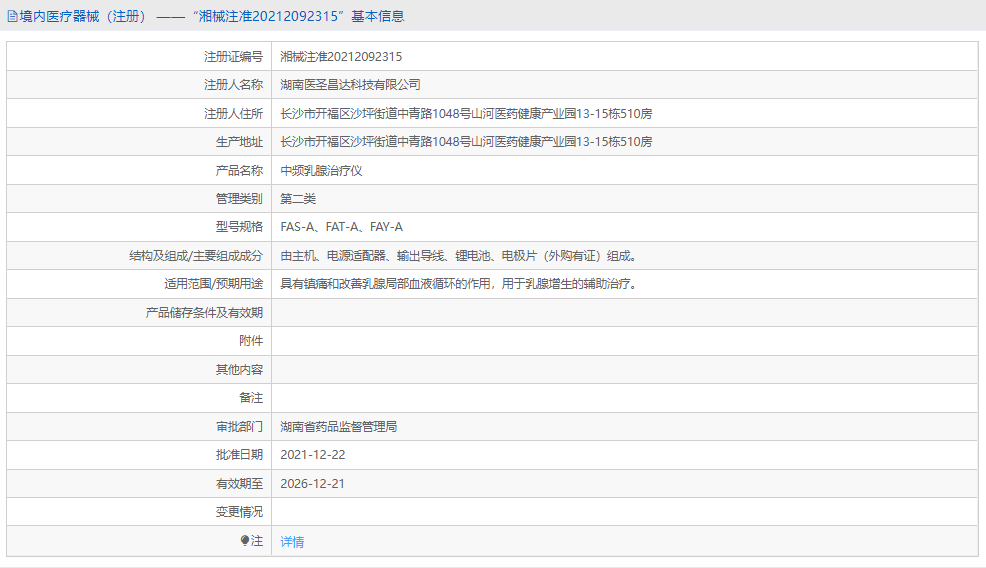Screen dimensions: 986x568
Task: Click the composition text starting 由主机、电源适配器
Action: (460, 256)
